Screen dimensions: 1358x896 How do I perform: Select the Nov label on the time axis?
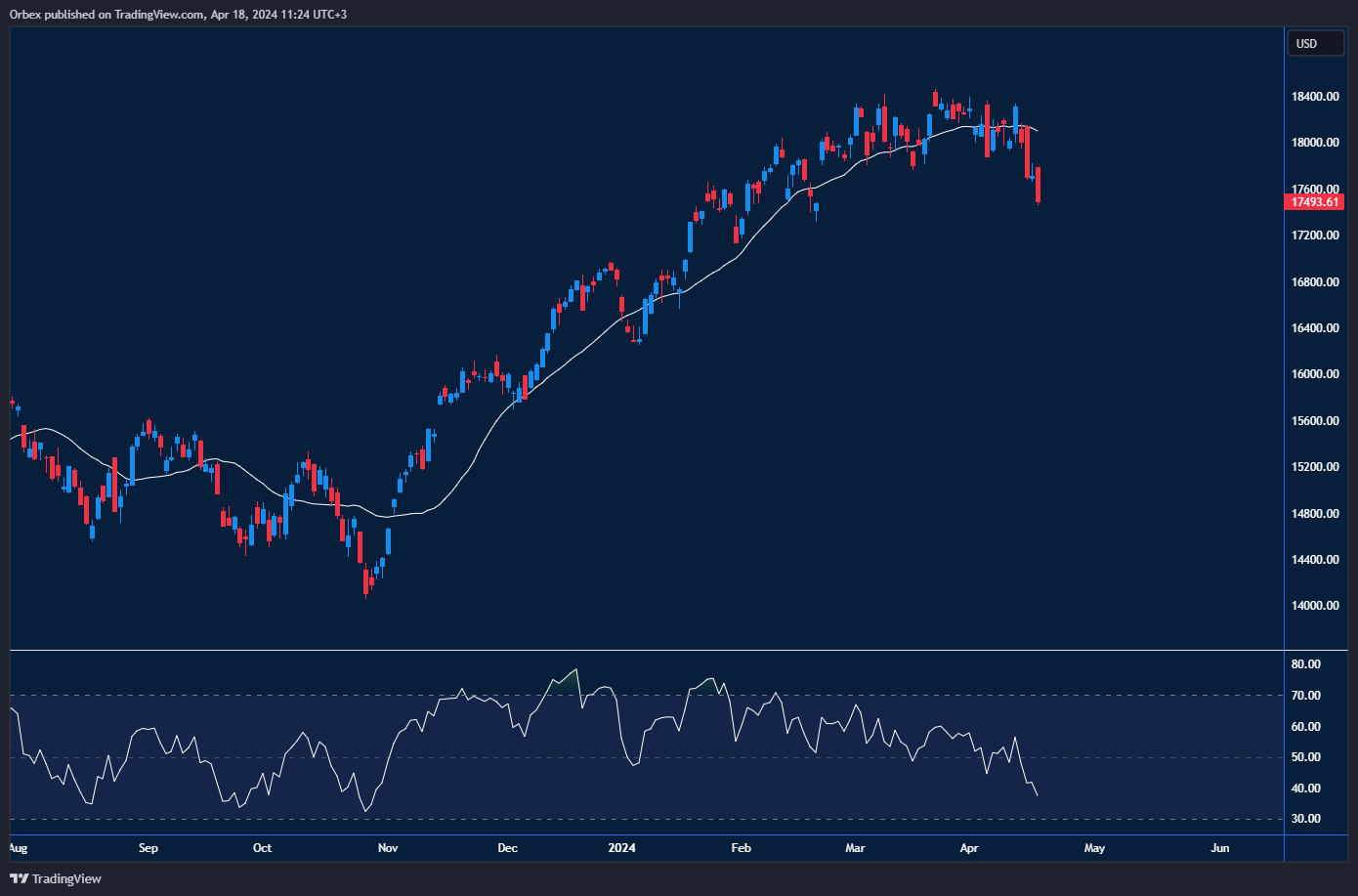[x=388, y=848]
